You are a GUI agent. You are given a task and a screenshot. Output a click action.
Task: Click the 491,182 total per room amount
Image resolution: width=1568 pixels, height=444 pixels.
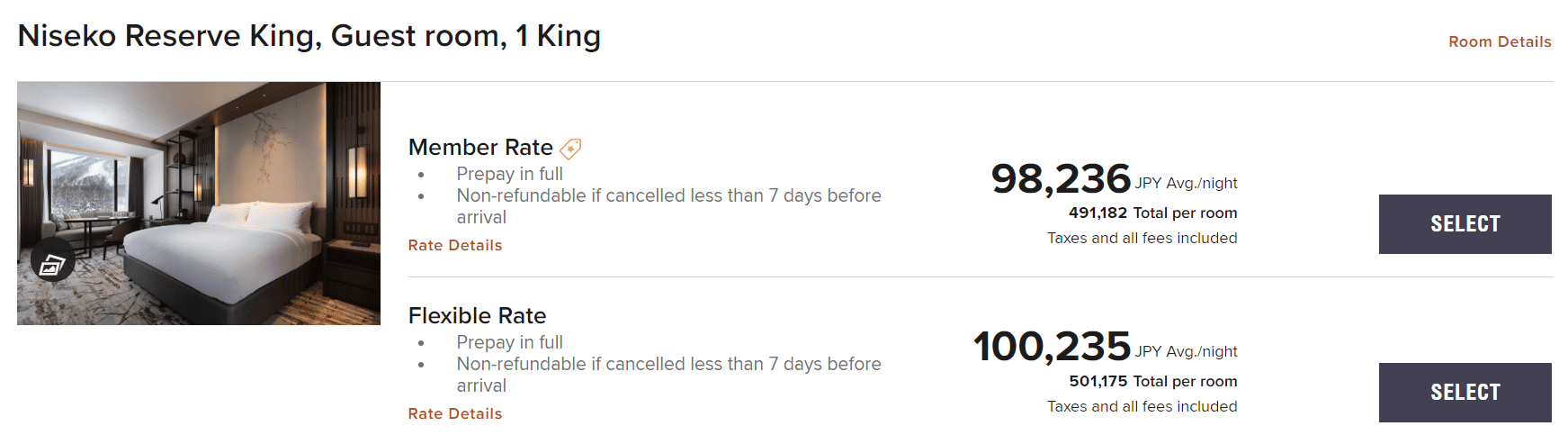tap(1098, 213)
